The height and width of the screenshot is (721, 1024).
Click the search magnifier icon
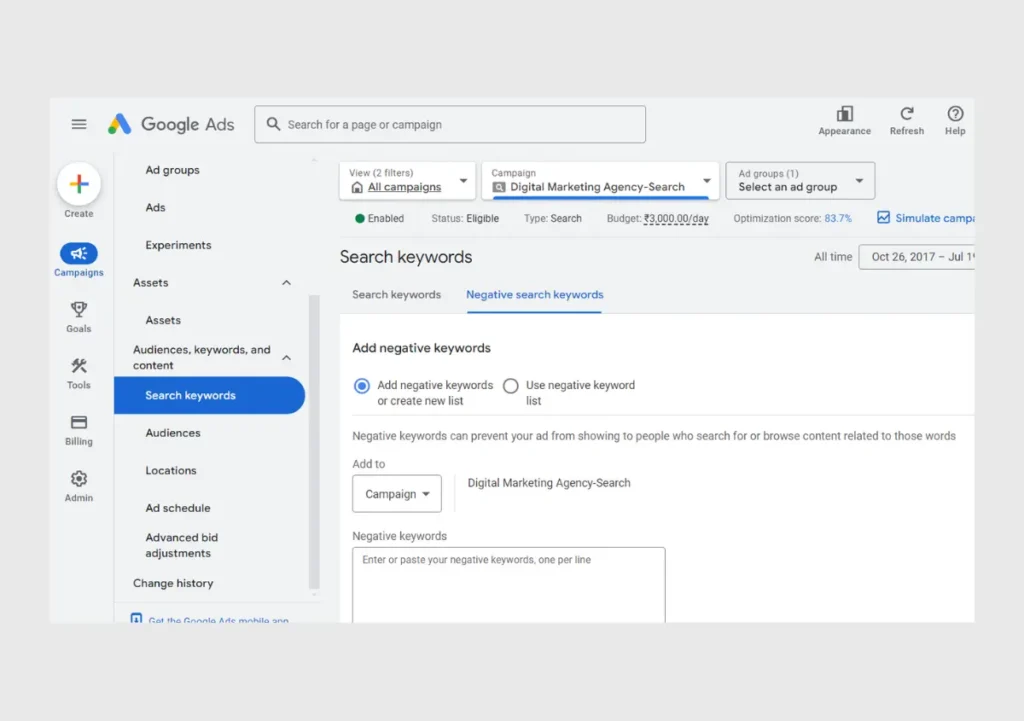[273, 124]
